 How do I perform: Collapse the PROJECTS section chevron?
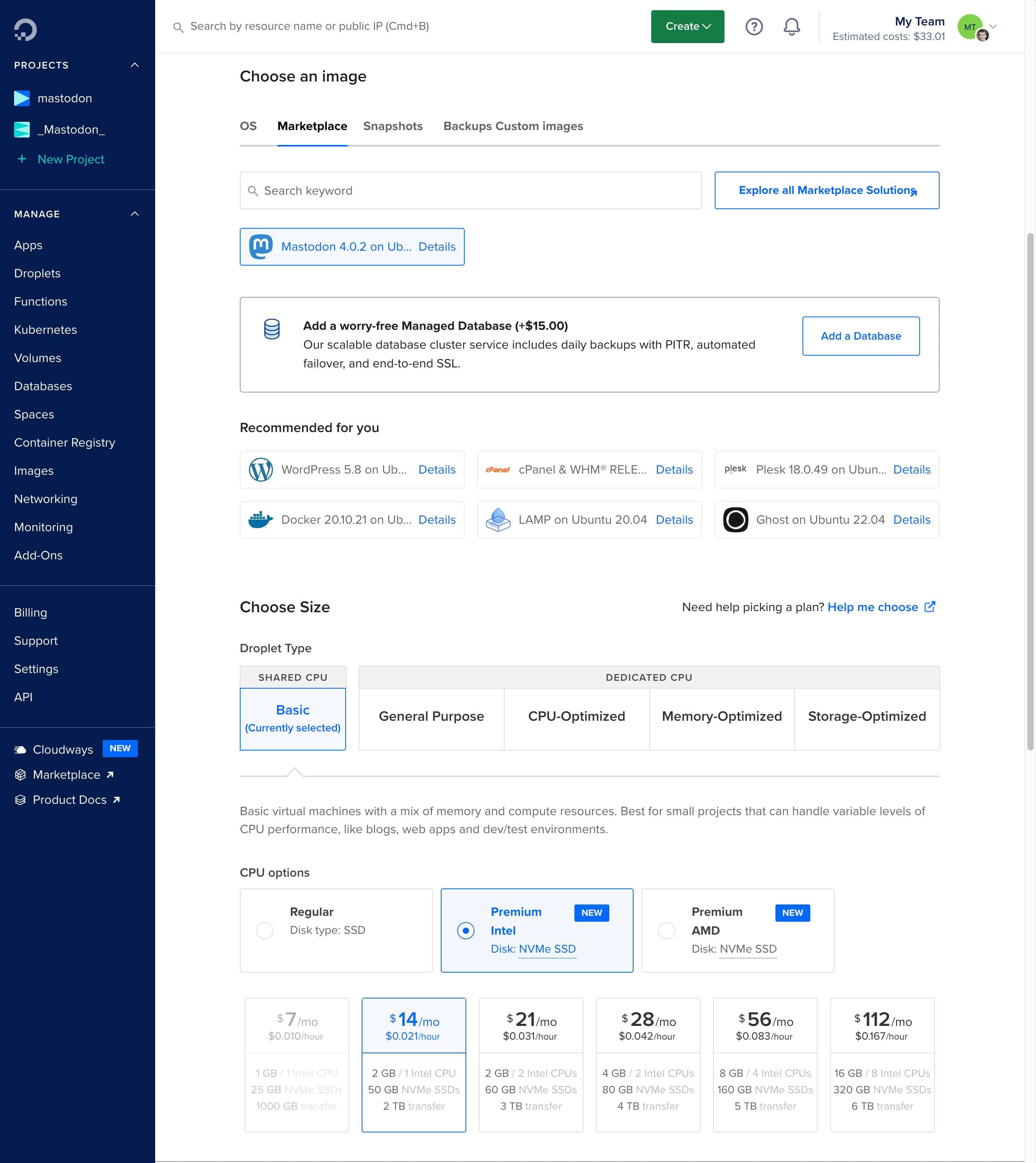135,65
